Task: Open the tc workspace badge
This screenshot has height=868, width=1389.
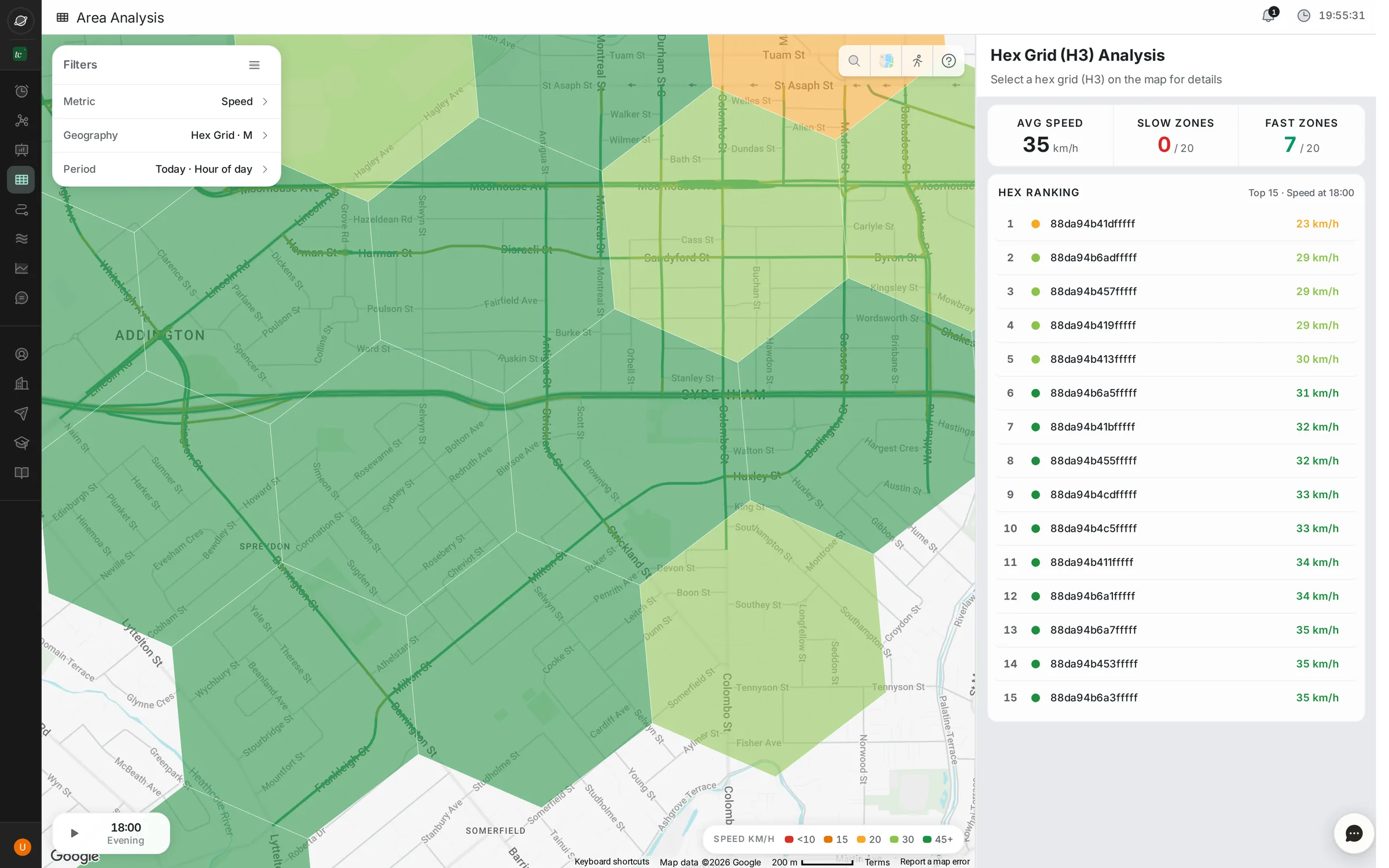Action: 20,54
